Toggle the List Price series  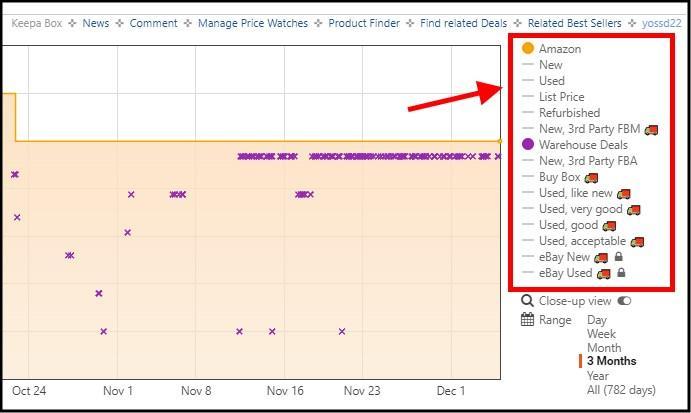pos(561,97)
